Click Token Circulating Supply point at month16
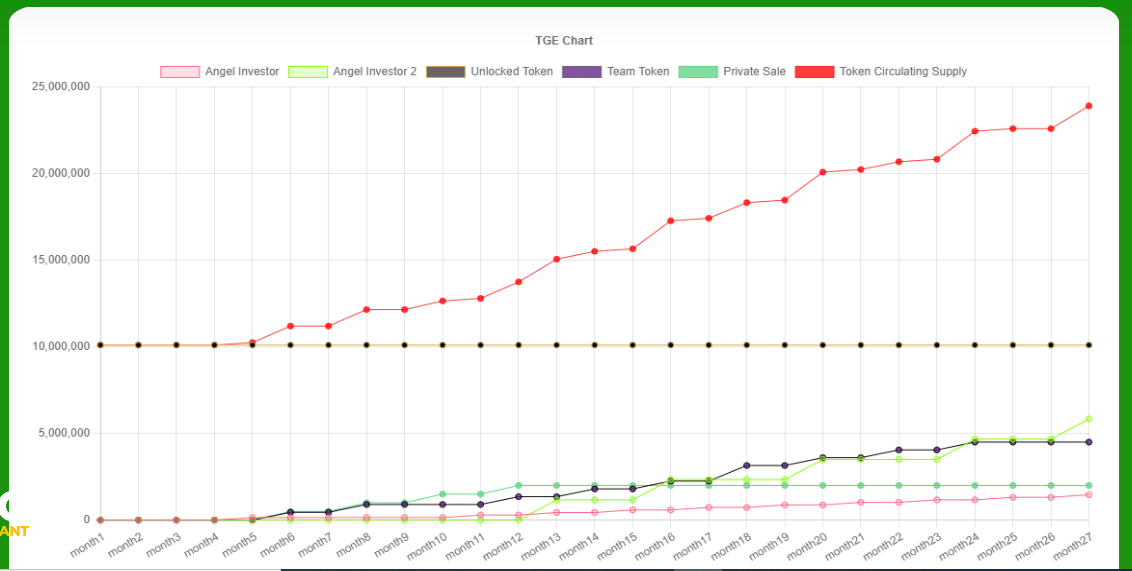 click(671, 221)
